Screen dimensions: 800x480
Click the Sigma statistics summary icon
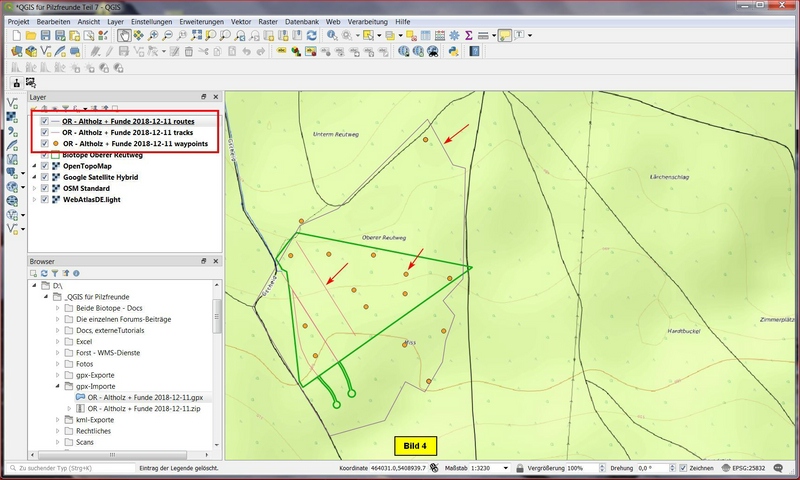coord(468,35)
